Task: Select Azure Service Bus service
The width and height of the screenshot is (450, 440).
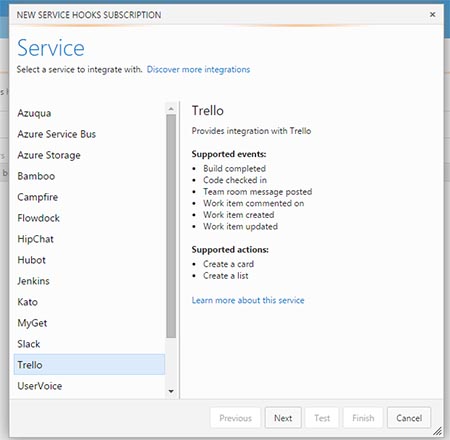Action: point(89,134)
